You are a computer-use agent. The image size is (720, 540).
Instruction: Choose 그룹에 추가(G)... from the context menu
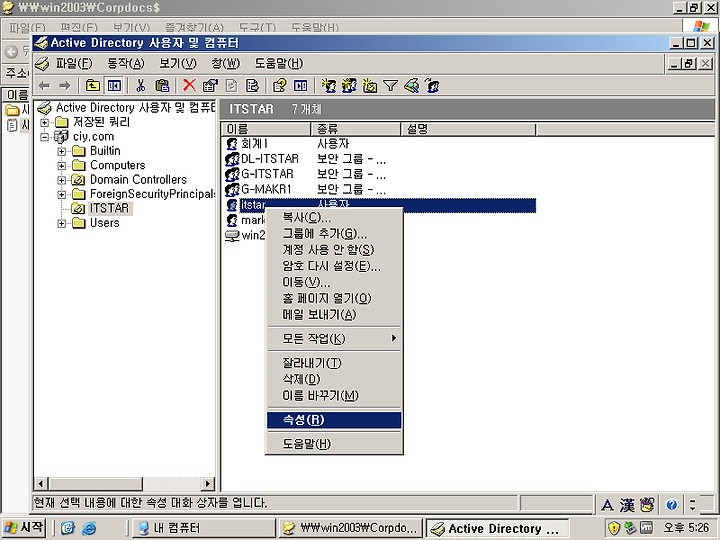click(334, 234)
